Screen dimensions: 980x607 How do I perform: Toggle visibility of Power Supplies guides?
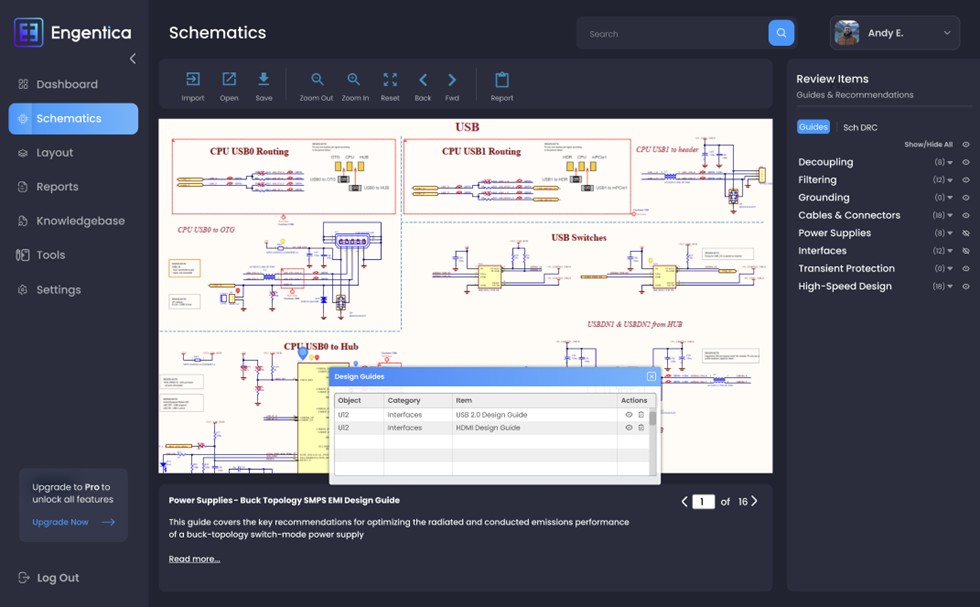click(966, 233)
